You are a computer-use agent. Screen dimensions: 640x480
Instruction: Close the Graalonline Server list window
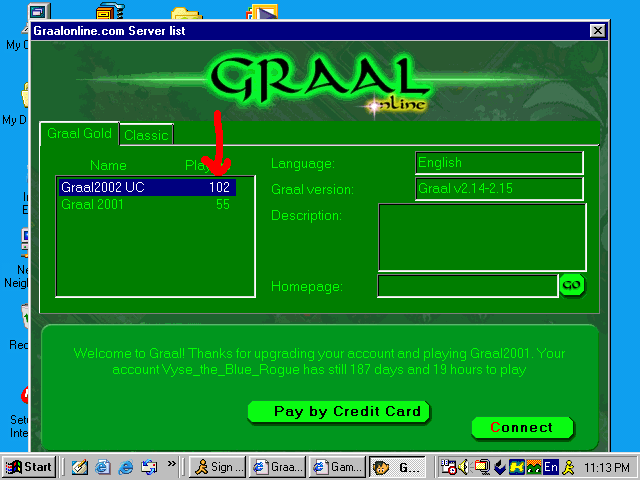pos(598,31)
